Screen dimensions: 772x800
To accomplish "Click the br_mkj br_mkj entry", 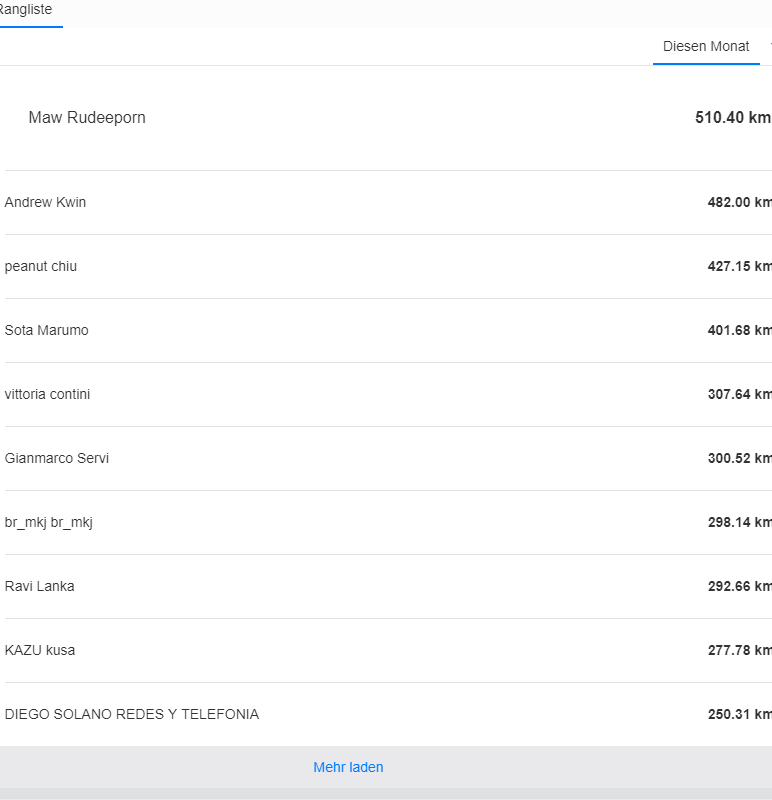I will (49, 522).
